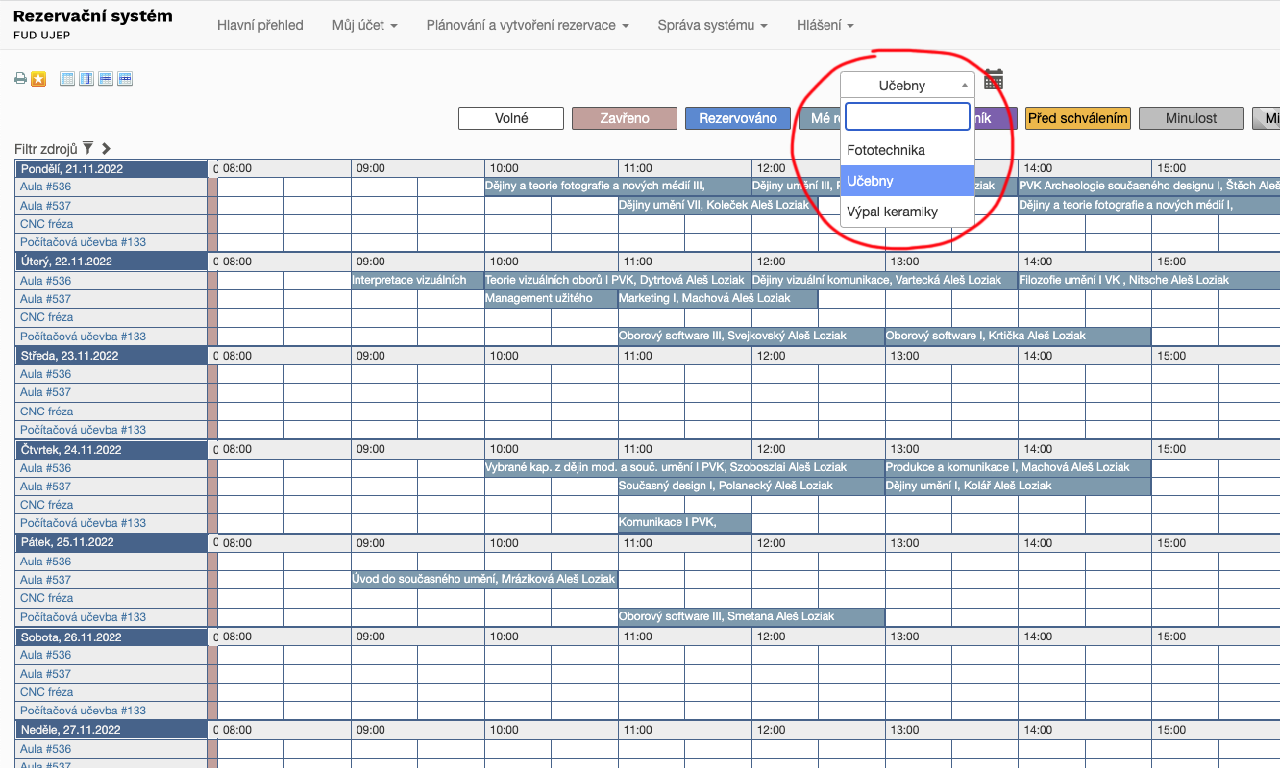Image resolution: width=1280 pixels, height=768 pixels.
Task: Open Plánování a vytvoření rezervace menu
Action: pos(527,25)
